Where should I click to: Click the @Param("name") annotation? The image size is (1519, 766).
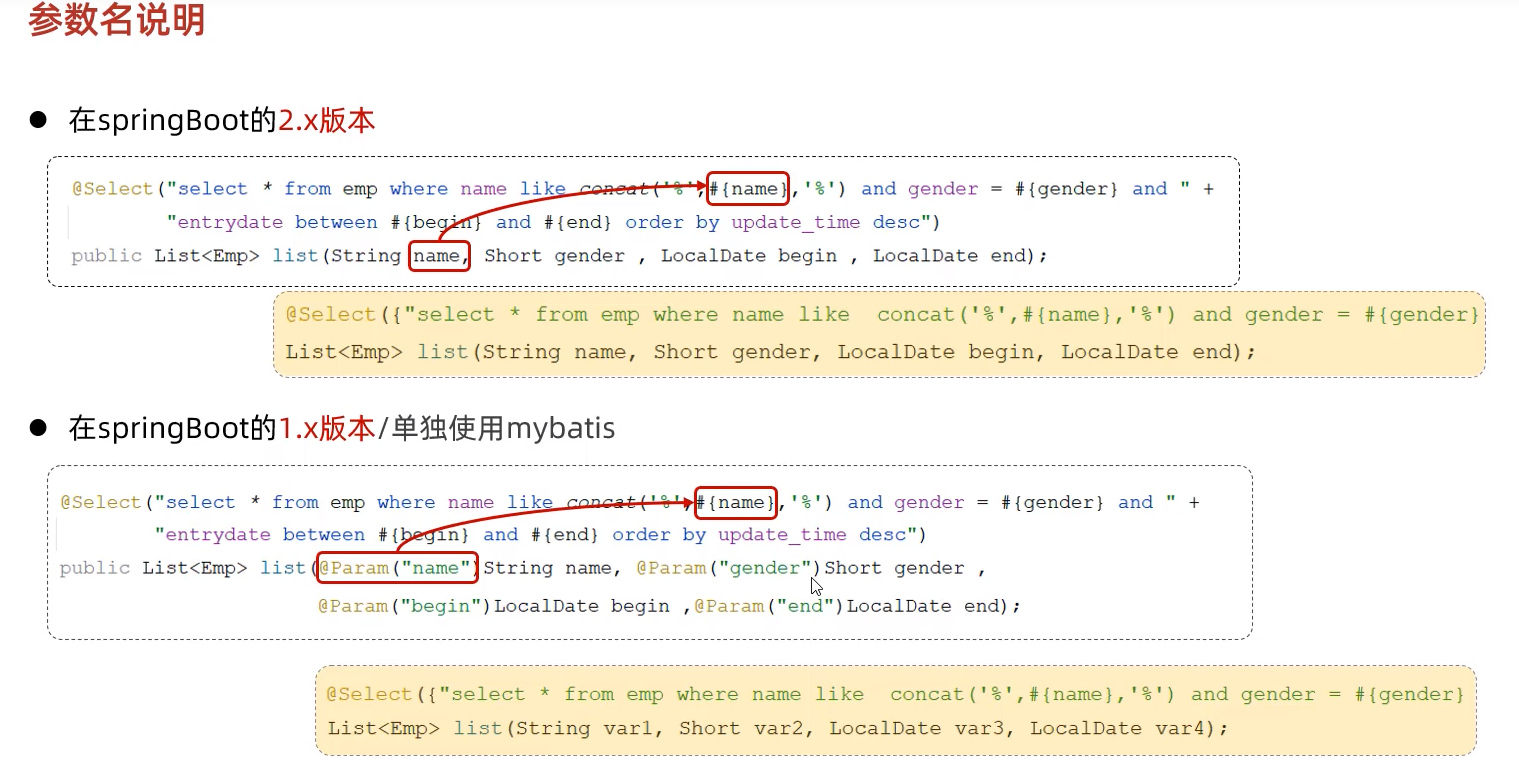point(398,568)
